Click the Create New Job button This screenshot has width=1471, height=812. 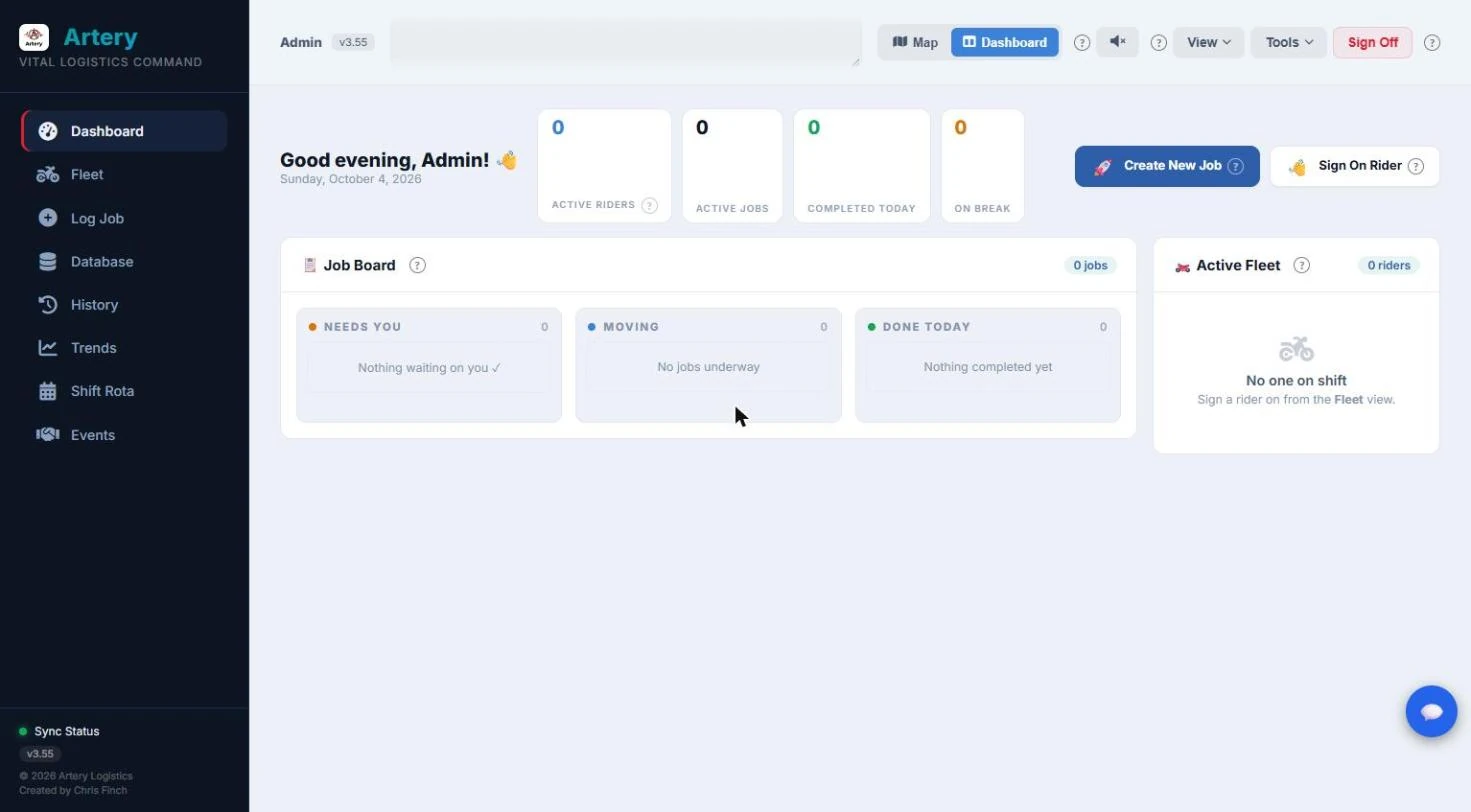1167,166
